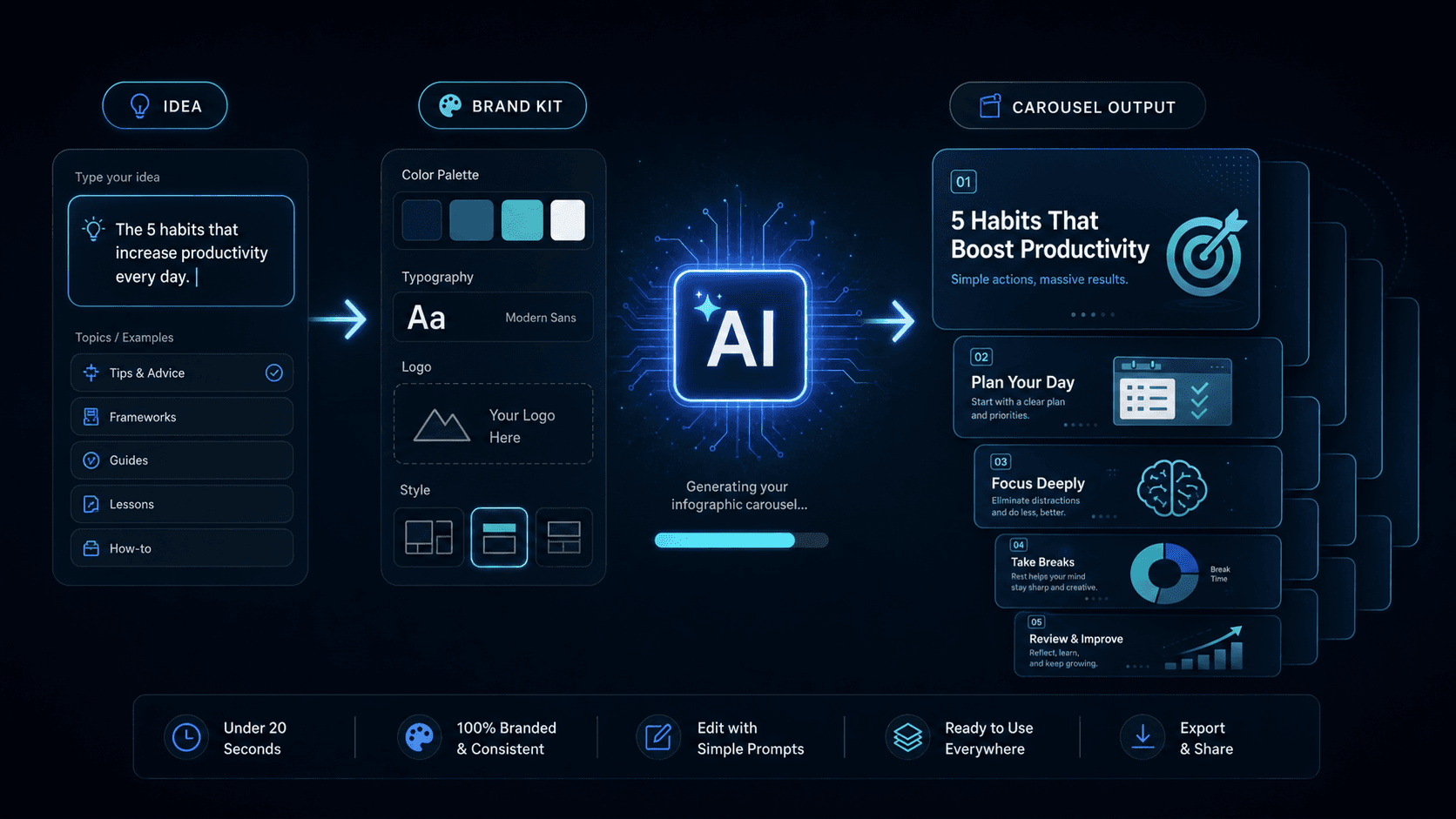Screen dimensions: 1456x819
Task: Click the central AI chip icon
Action: click(740, 336)
